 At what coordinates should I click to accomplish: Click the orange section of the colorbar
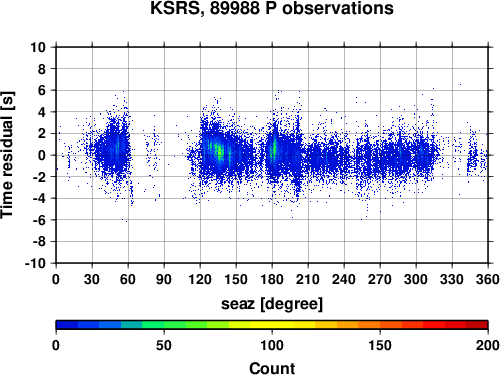point(358,325)
